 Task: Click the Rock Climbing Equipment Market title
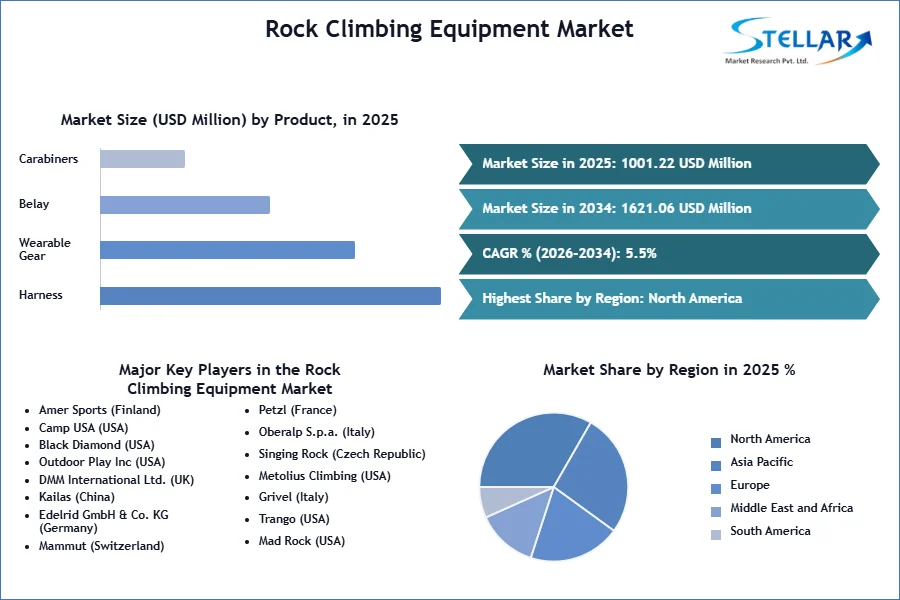[x=449, y=29]
